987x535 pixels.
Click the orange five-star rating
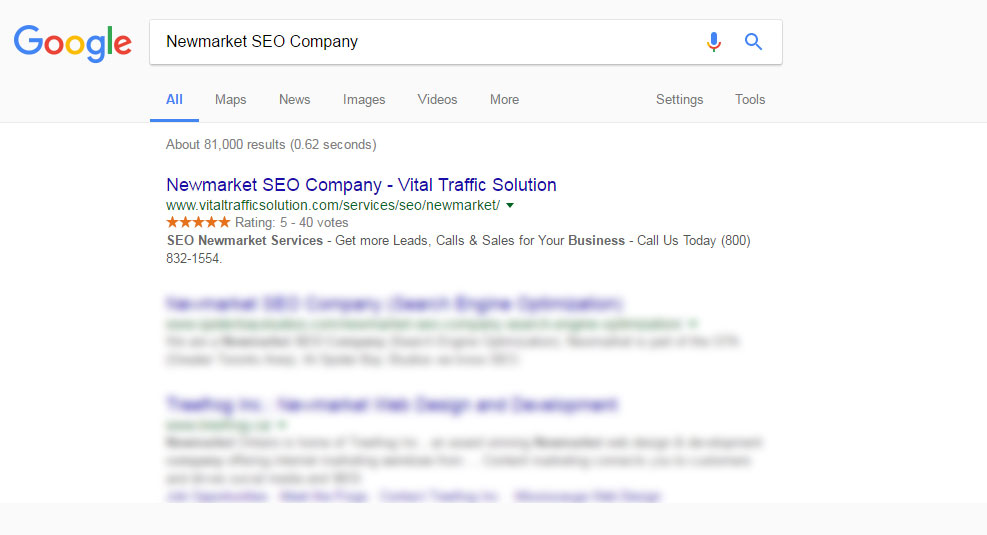pyautogui.click(x=198, y=222)
